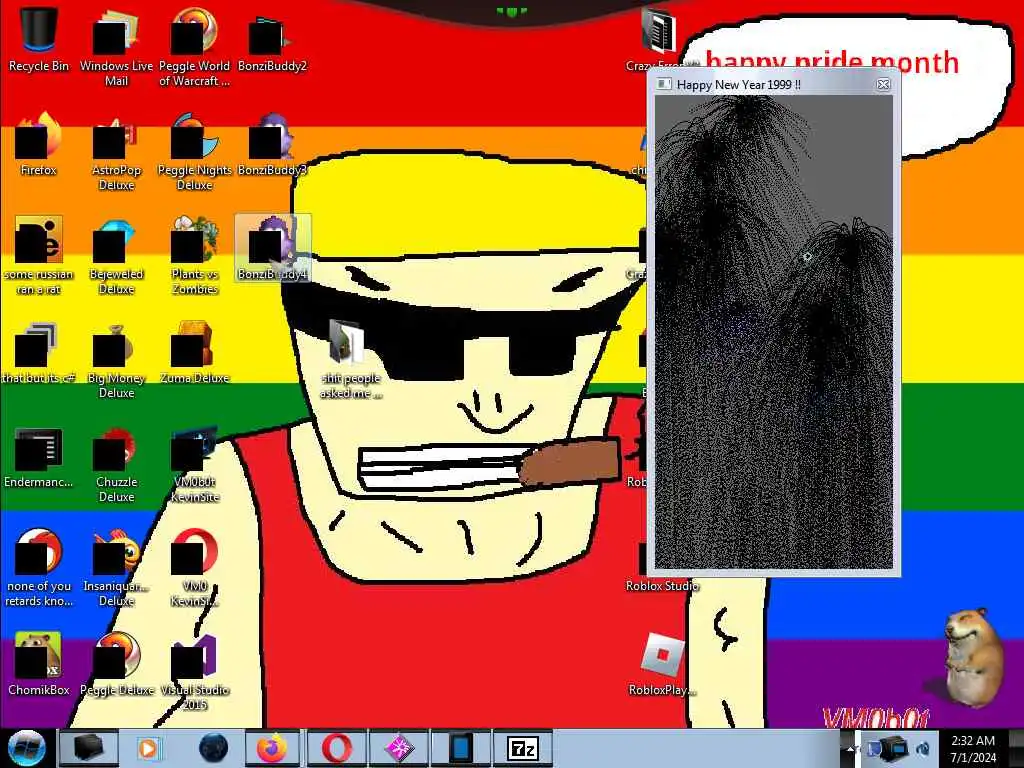1024x768 pixels.
Task: Click the dark globe taskbar icon
Action: (213, 748)
